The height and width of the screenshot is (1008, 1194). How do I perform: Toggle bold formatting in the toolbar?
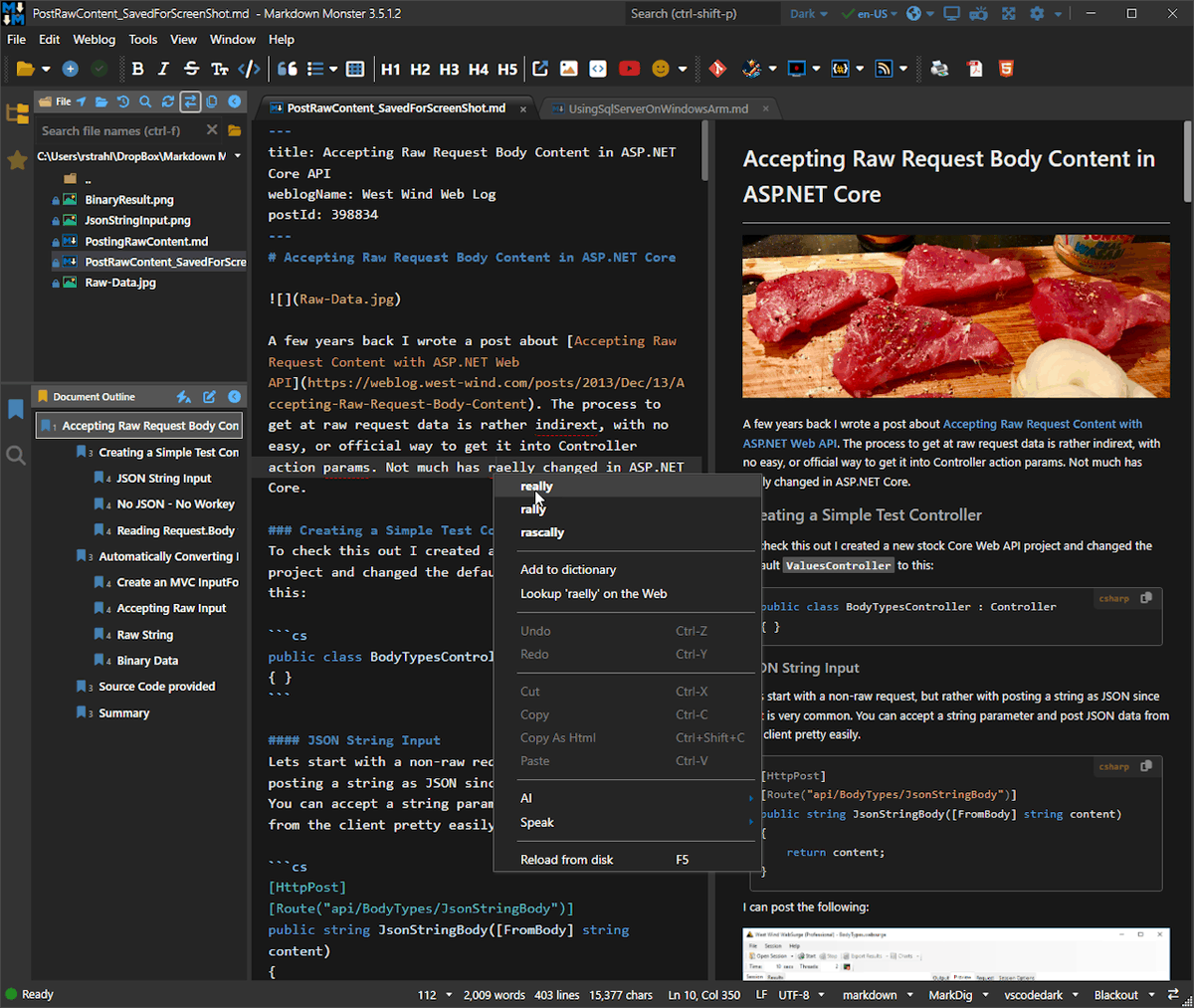point(138,69)
